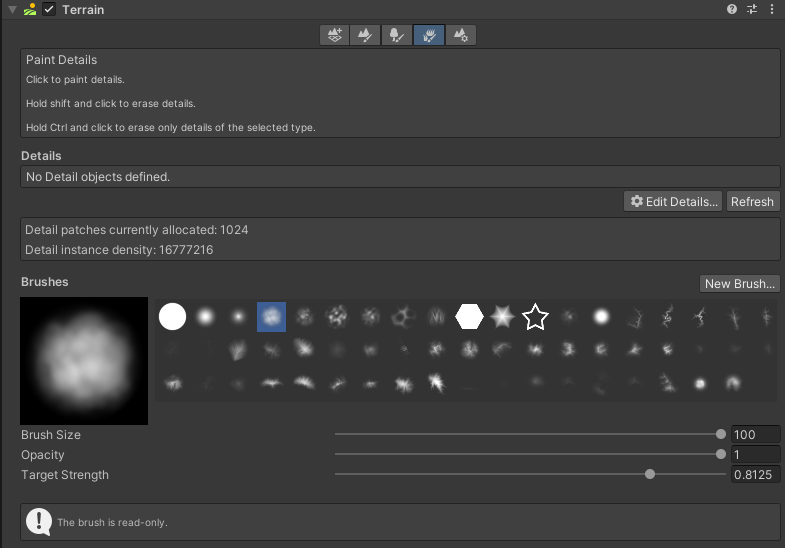
Task: Click the warning exclamation bubble icon
Action: (x=39, y=522)
